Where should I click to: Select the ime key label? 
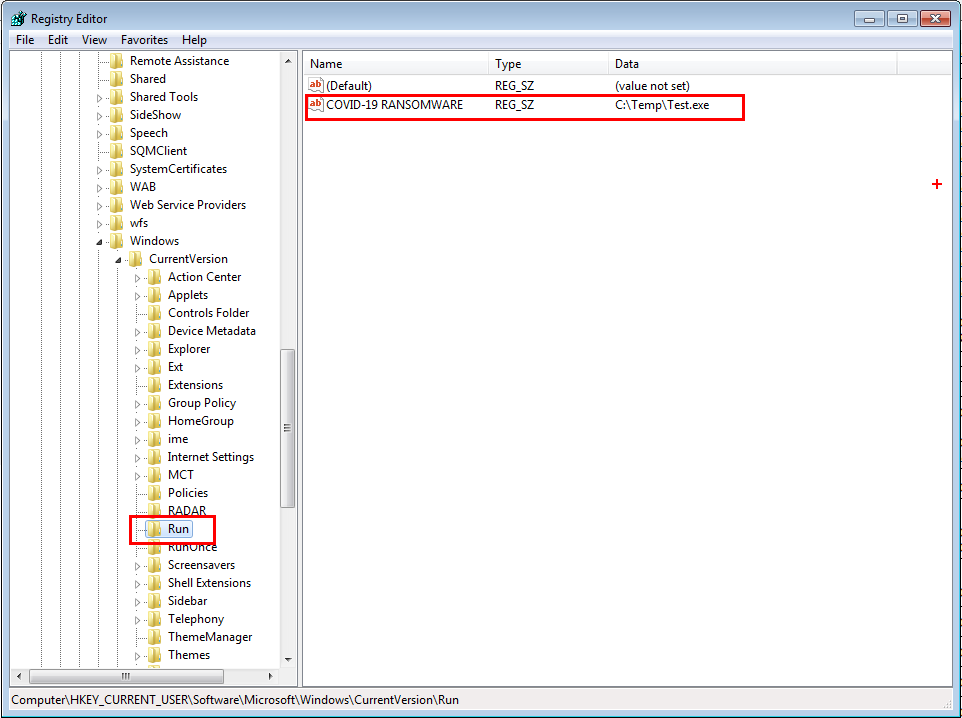(x=178, y=439)
